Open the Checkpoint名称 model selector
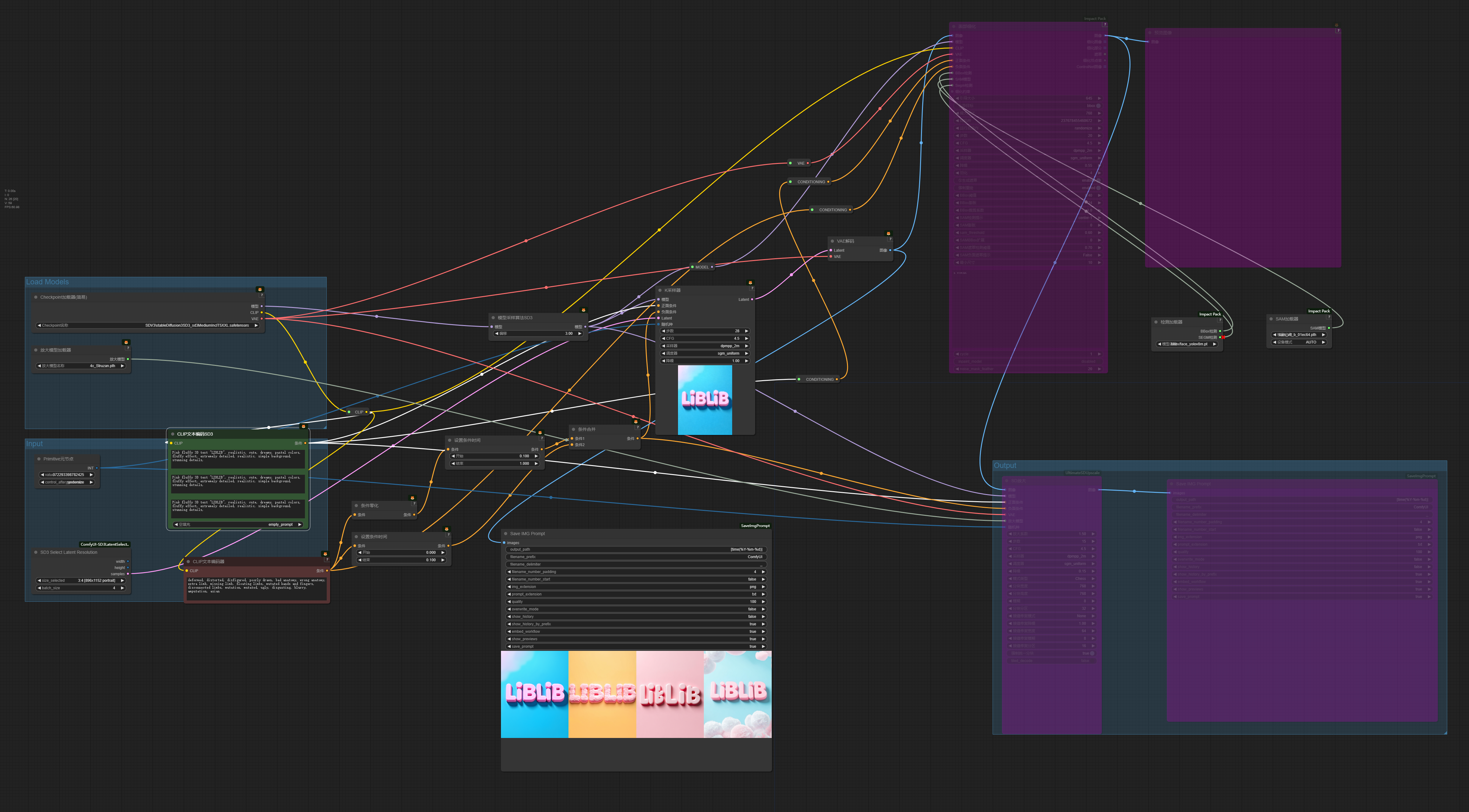Viewport: 1469px width, 812px height. click(147, 326)
